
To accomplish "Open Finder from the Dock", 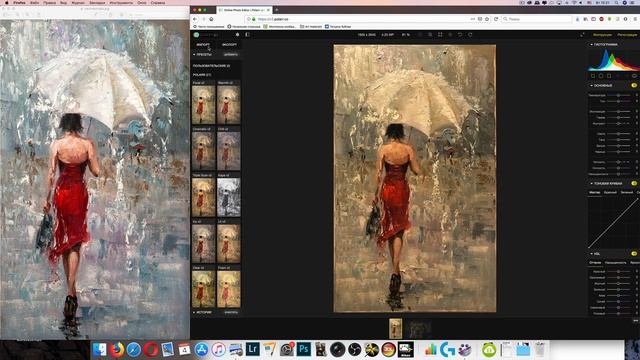I will click(99, 350).
